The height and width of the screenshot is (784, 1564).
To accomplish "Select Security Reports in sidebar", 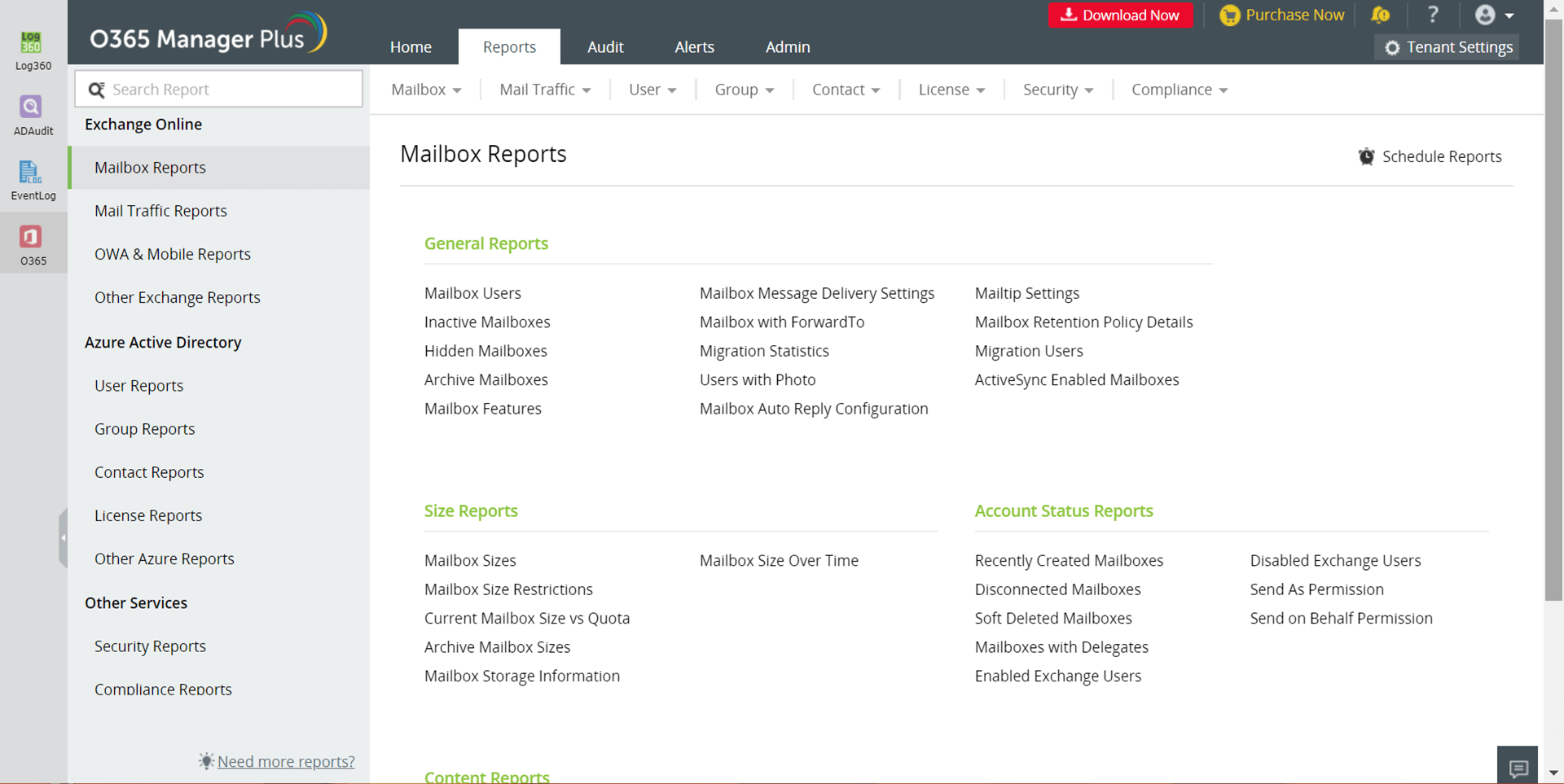I will coord(150,646).
